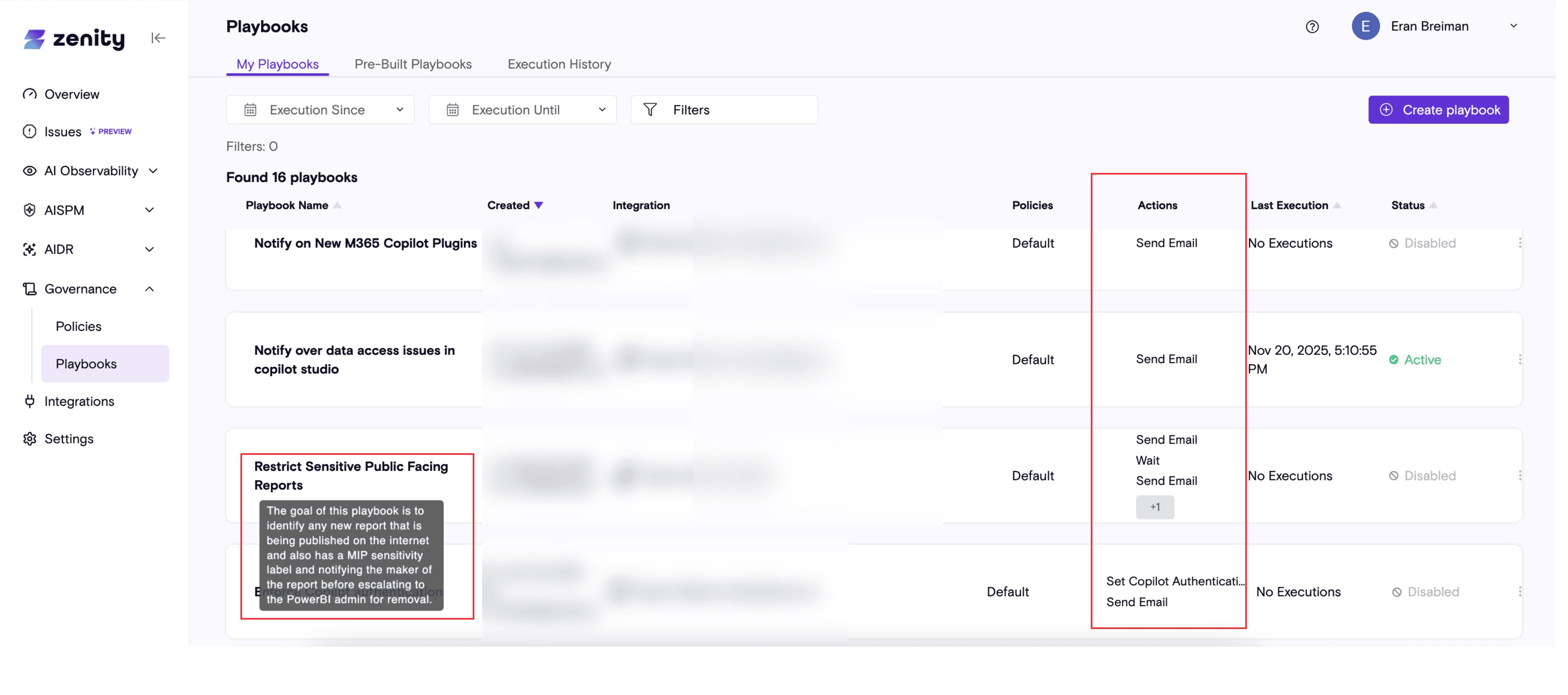Viewport: 1568px width, 695px height.
Task: Click the Filters: 0 count text
Action: point(252,146)
